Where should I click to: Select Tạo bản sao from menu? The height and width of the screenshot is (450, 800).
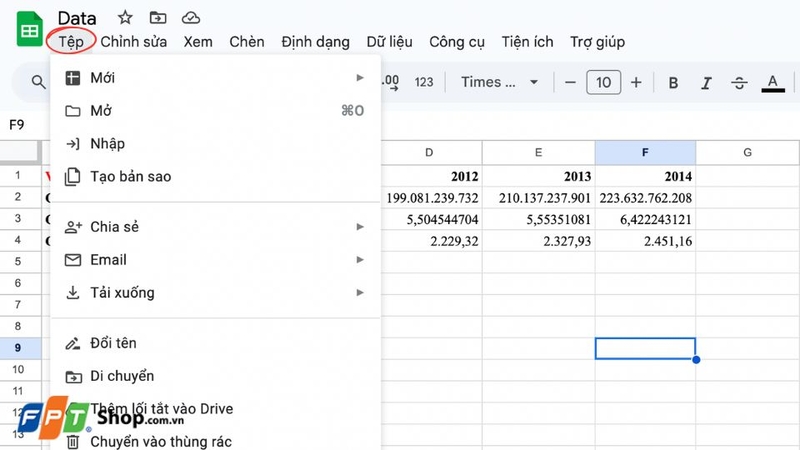(130, 177)
